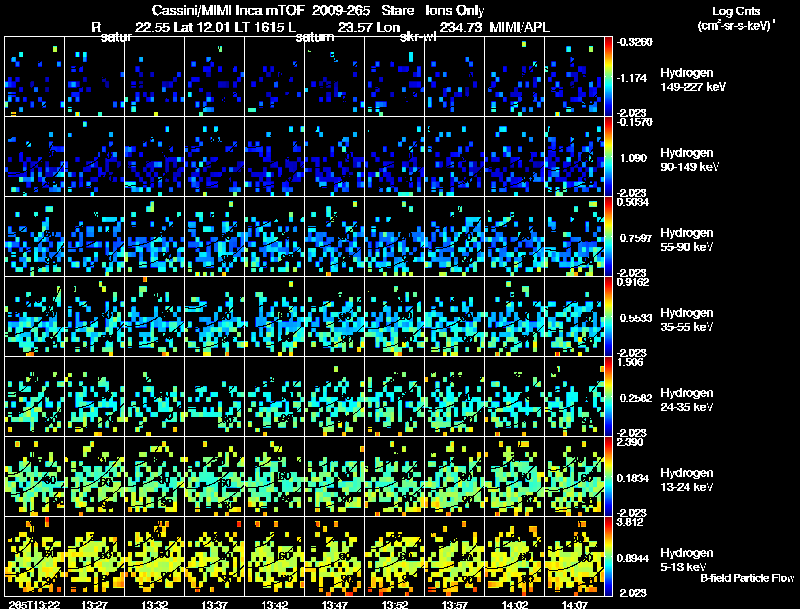This screenshot has width=800, height=609.
Task: Select the 90-149 keV panel at 13:57
Action: point(455,157)
